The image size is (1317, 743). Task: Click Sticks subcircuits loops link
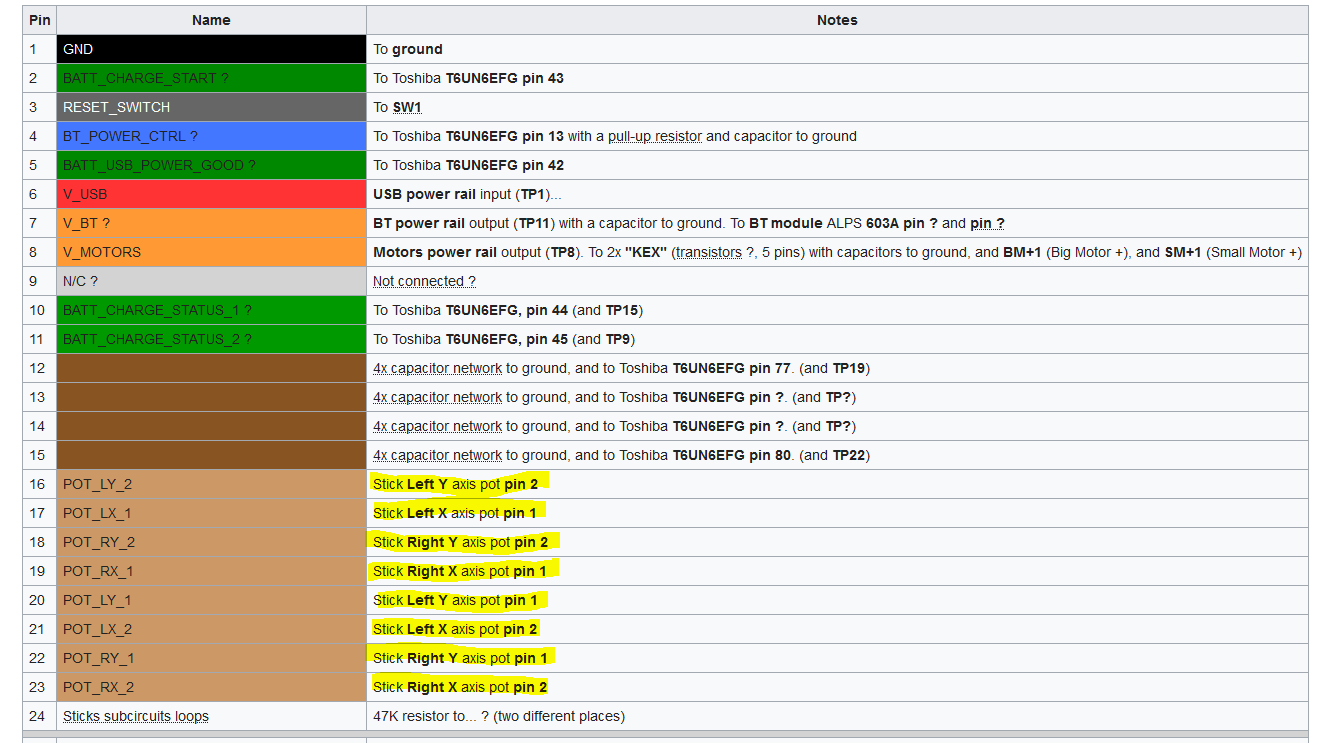(136, 716)
